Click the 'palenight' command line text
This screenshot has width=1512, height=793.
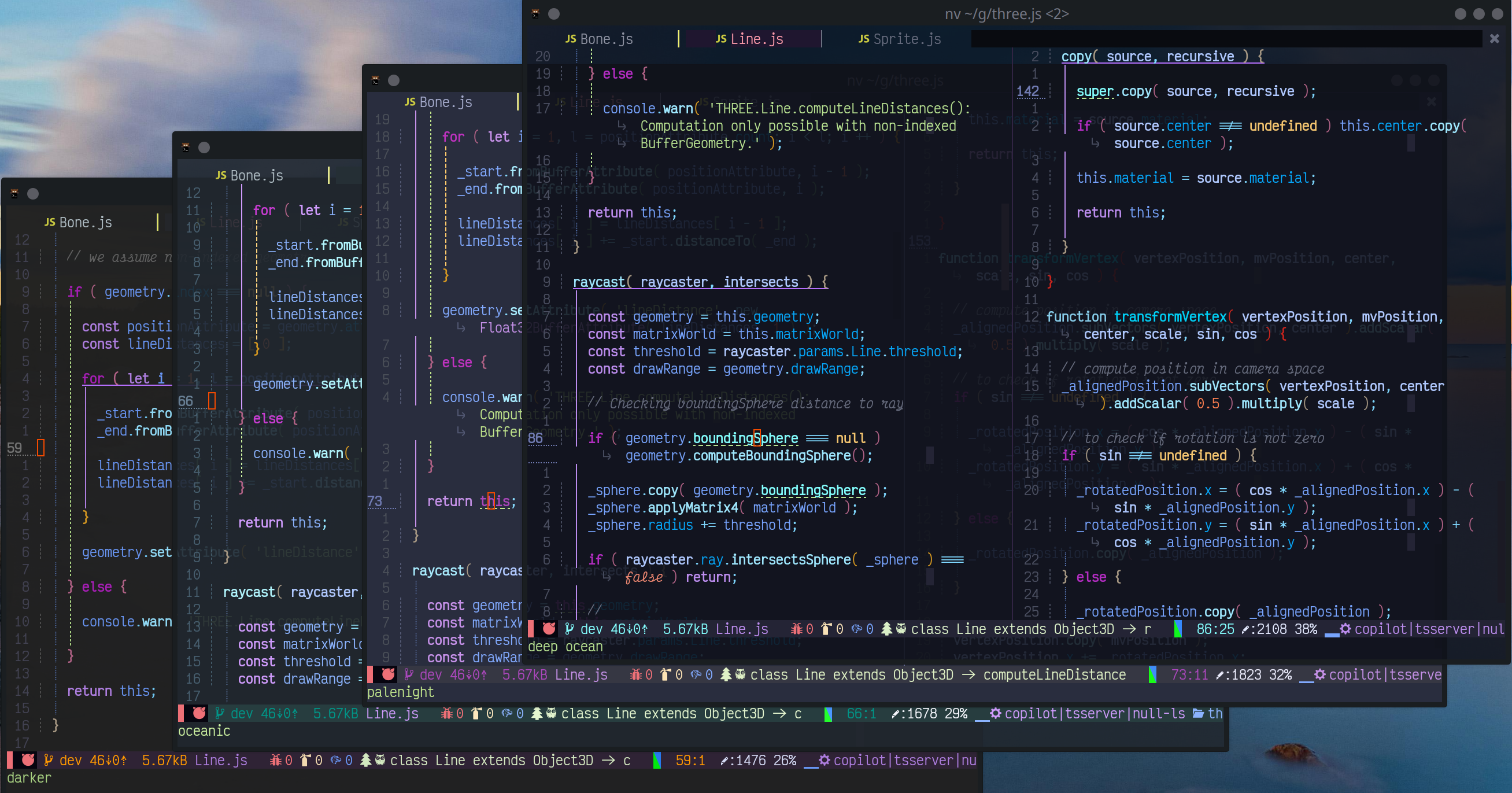[x=400, y=692]
